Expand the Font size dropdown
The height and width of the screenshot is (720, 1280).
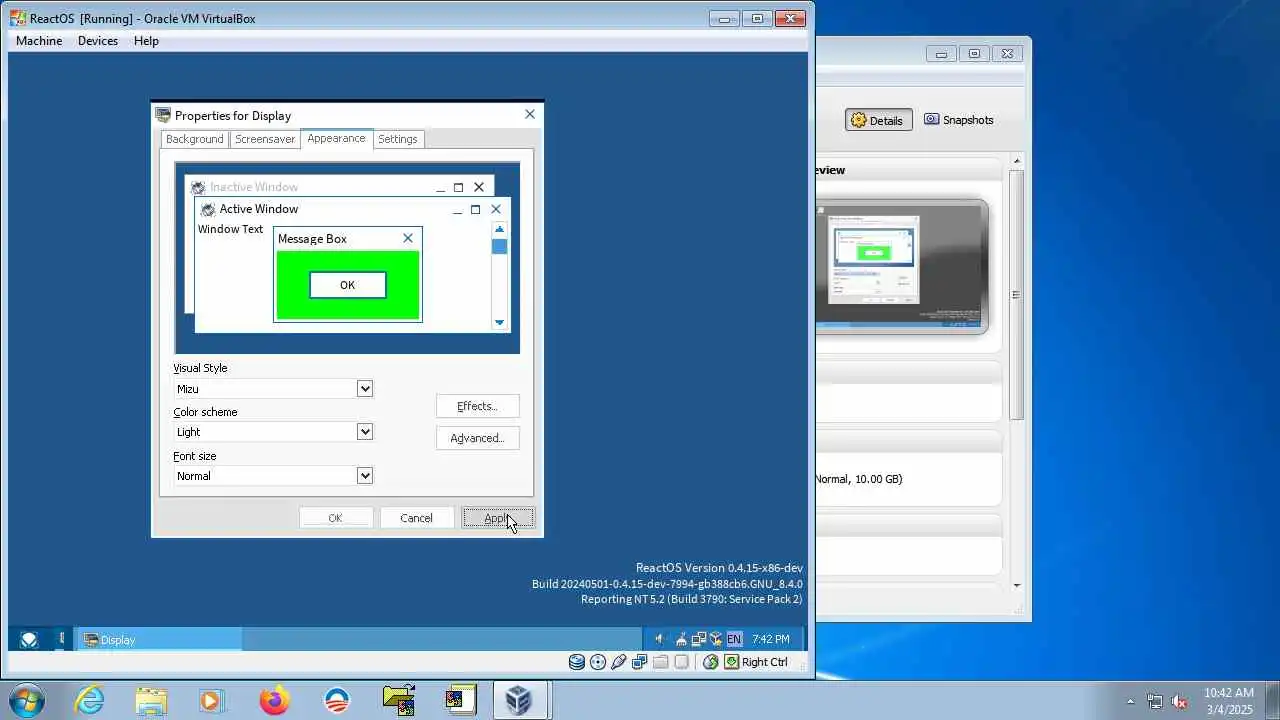click(365, 476)
